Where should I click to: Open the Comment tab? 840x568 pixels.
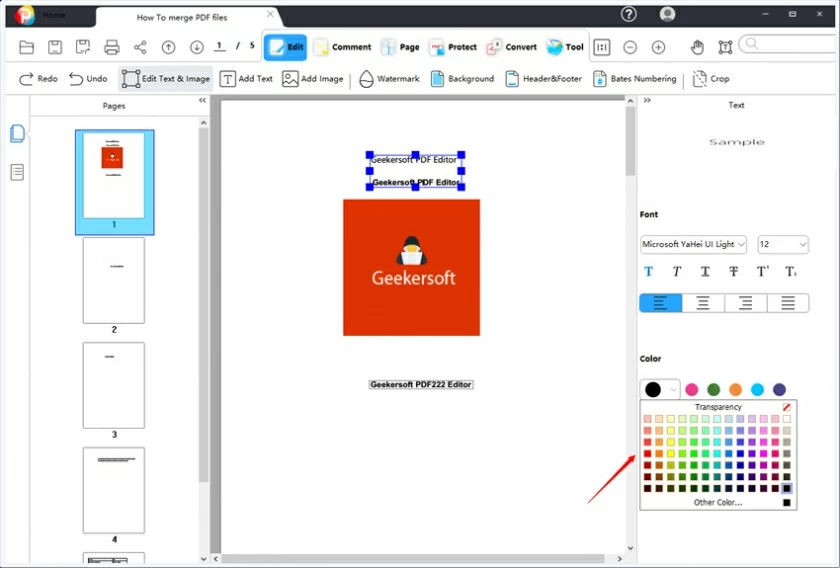(x=342, y=47)
